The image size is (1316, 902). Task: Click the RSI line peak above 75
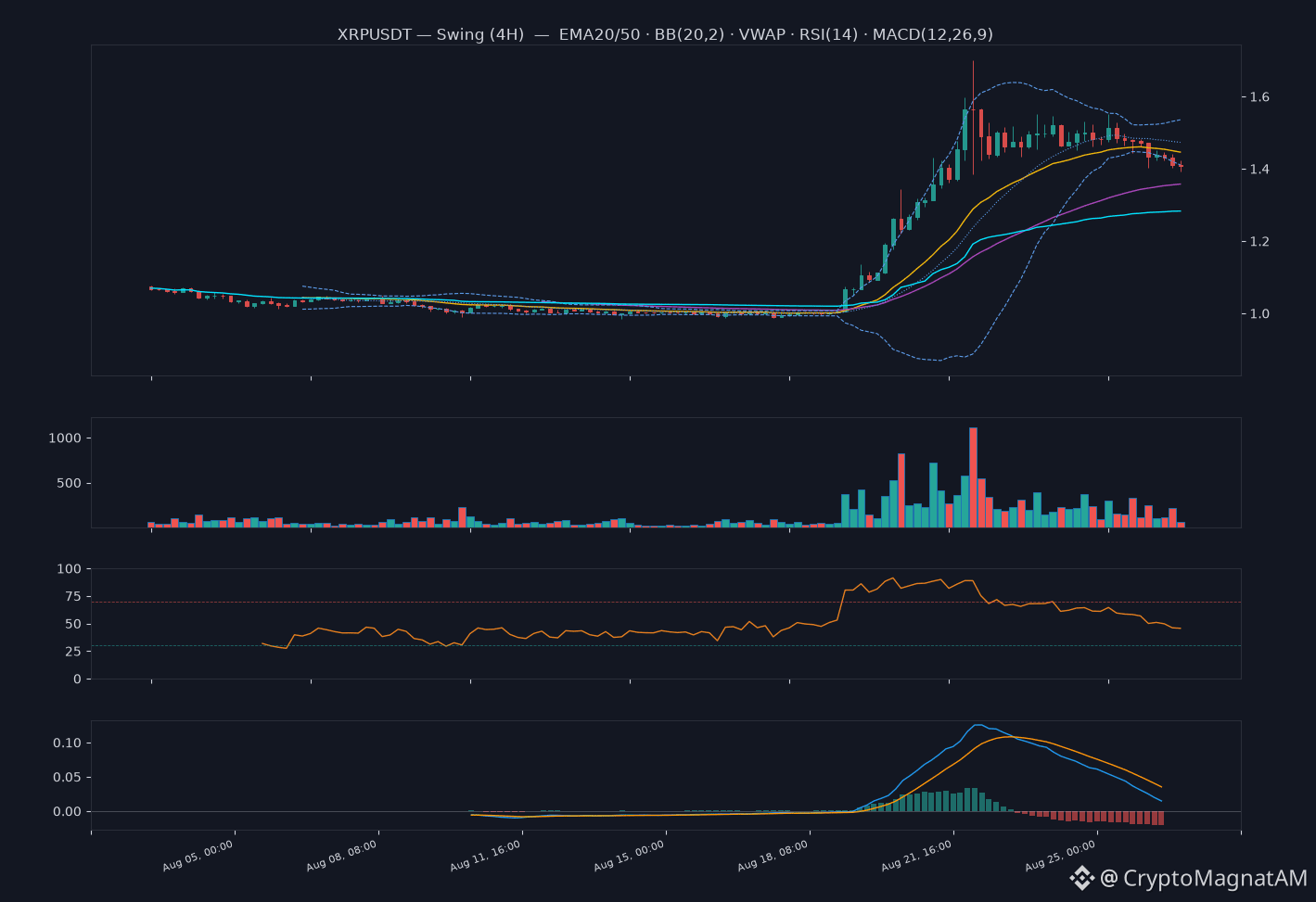(x=891, y=578)
